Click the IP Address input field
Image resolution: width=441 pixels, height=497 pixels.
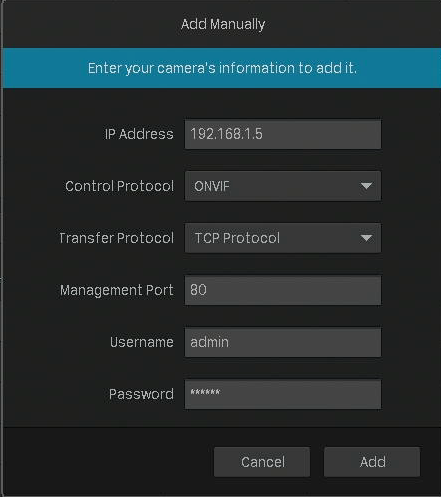click(x=283, y=134)
